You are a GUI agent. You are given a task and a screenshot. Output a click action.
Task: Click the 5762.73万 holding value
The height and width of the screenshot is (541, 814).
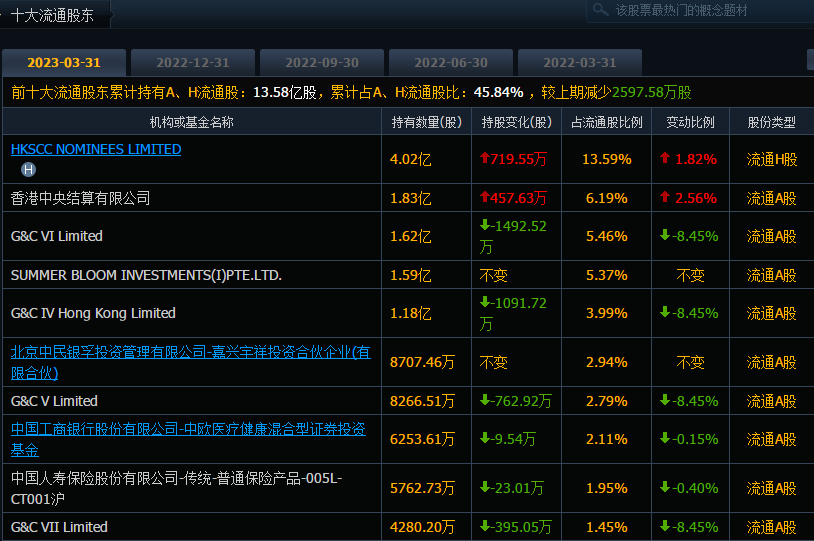pos(422,488)
